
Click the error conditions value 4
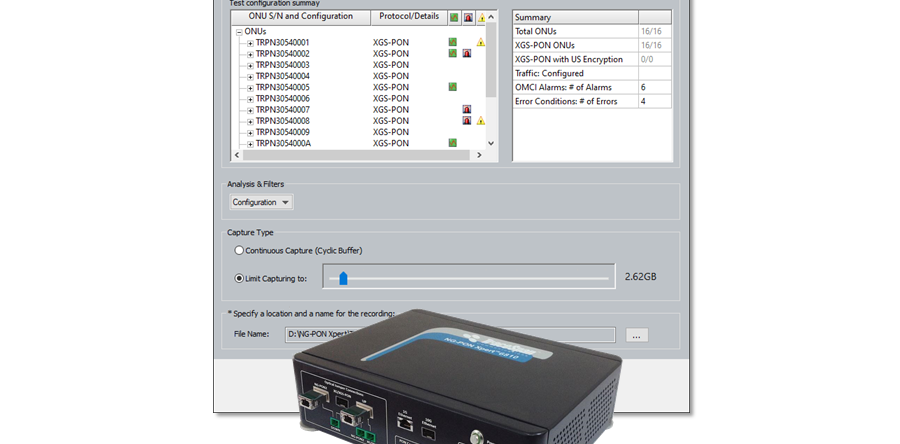(x=643, y=101)
